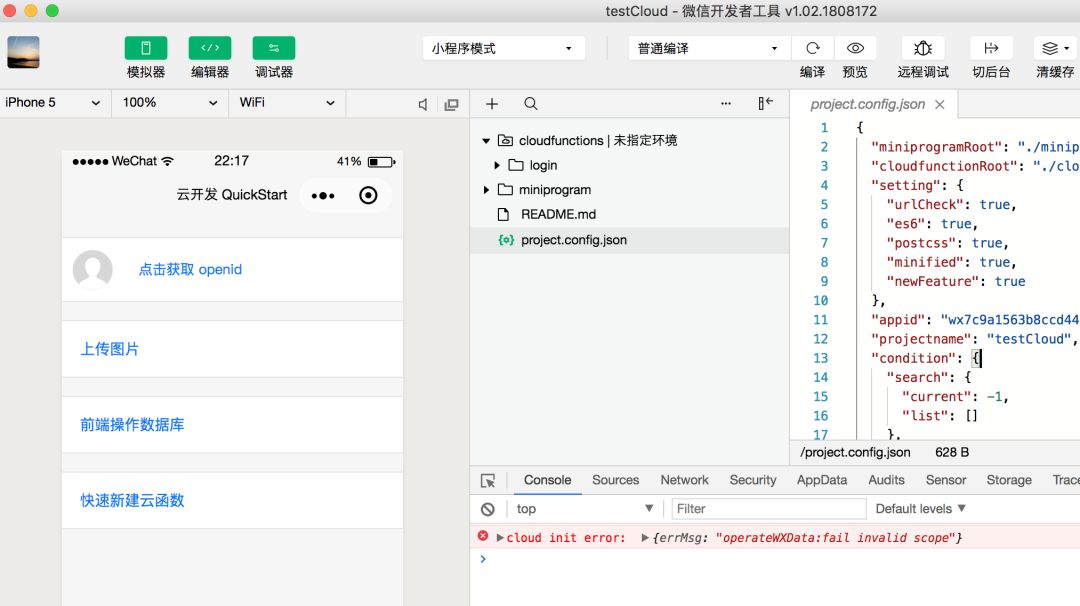Collapse the cloudfunctions folder
Image resolution: width=1080 pixels, height=606 pixels.
coord(486,140)
